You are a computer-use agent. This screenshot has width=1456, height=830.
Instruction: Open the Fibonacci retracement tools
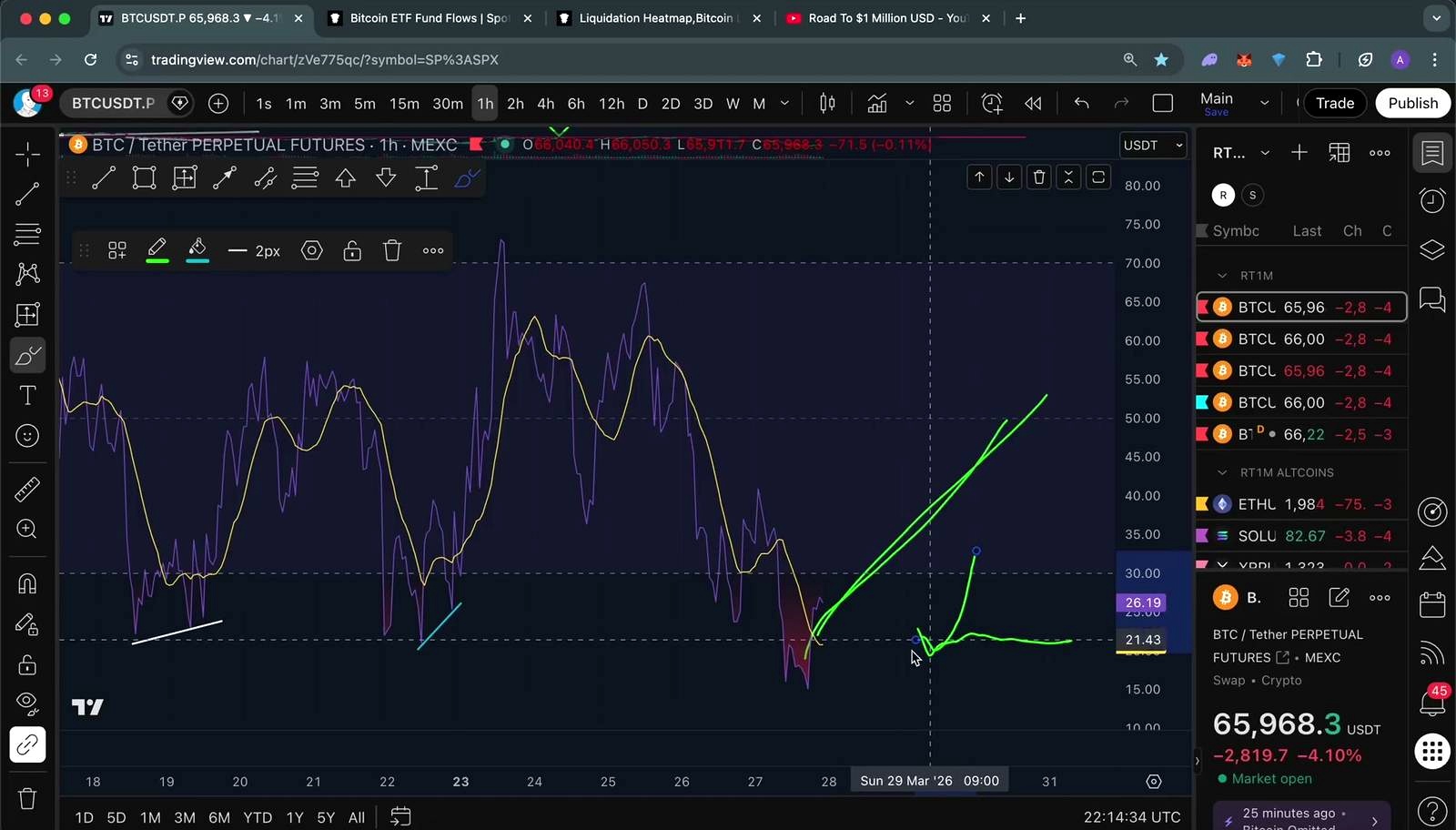point(27,234)
